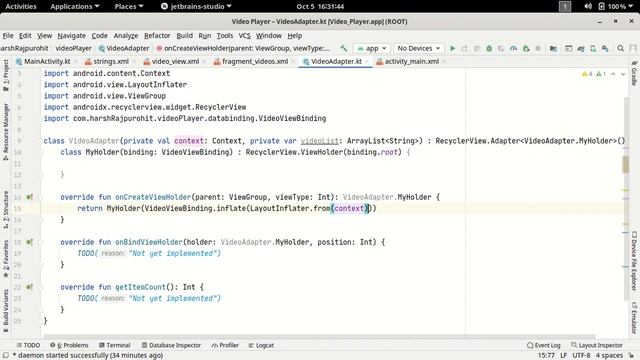Image resolution: width=640 pixels, height=360 pixels.
Task: Jump to previous highlighted error arrow
Action: (613, 74)
